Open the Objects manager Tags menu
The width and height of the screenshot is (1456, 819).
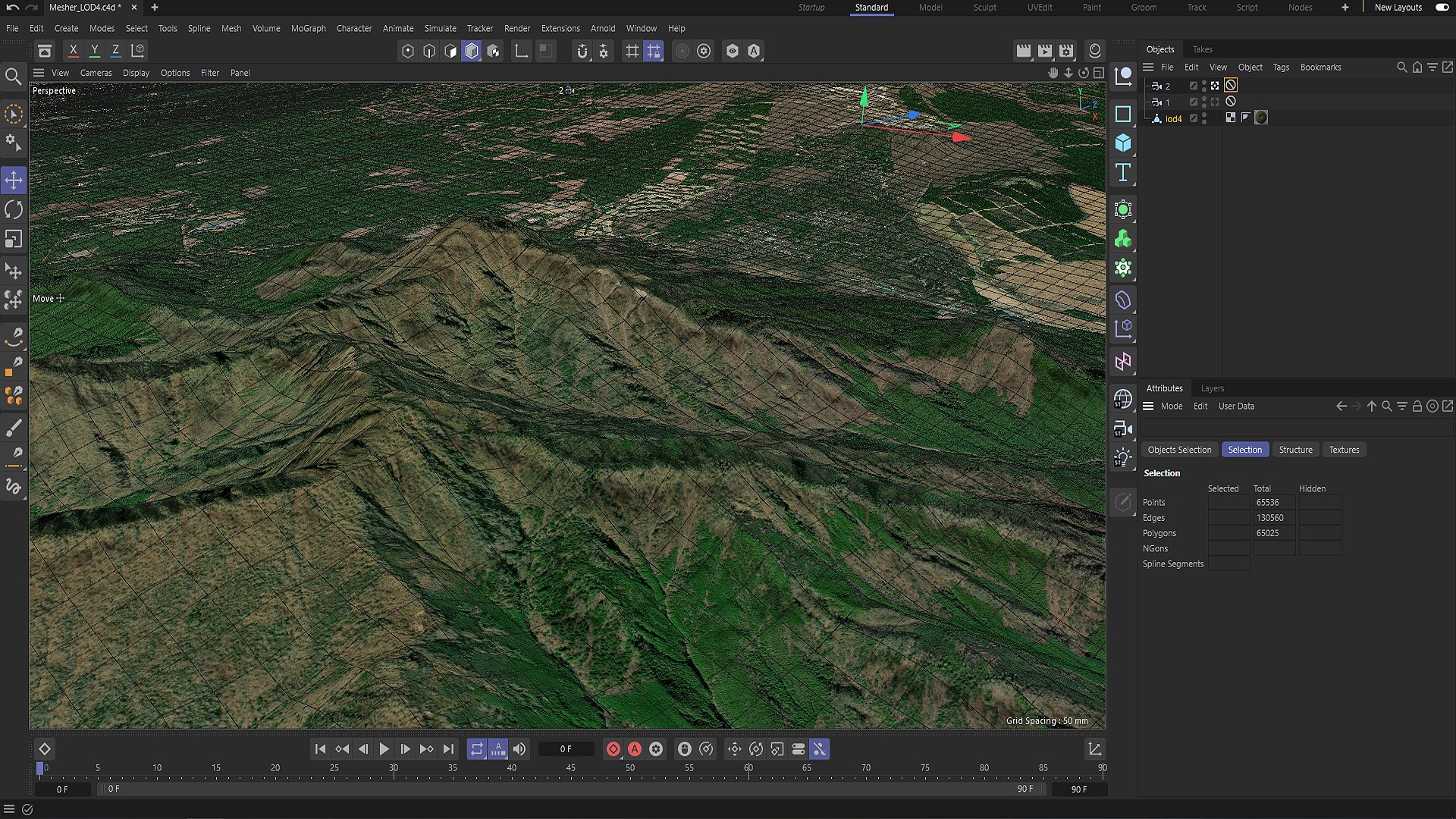click(1281, 67)
